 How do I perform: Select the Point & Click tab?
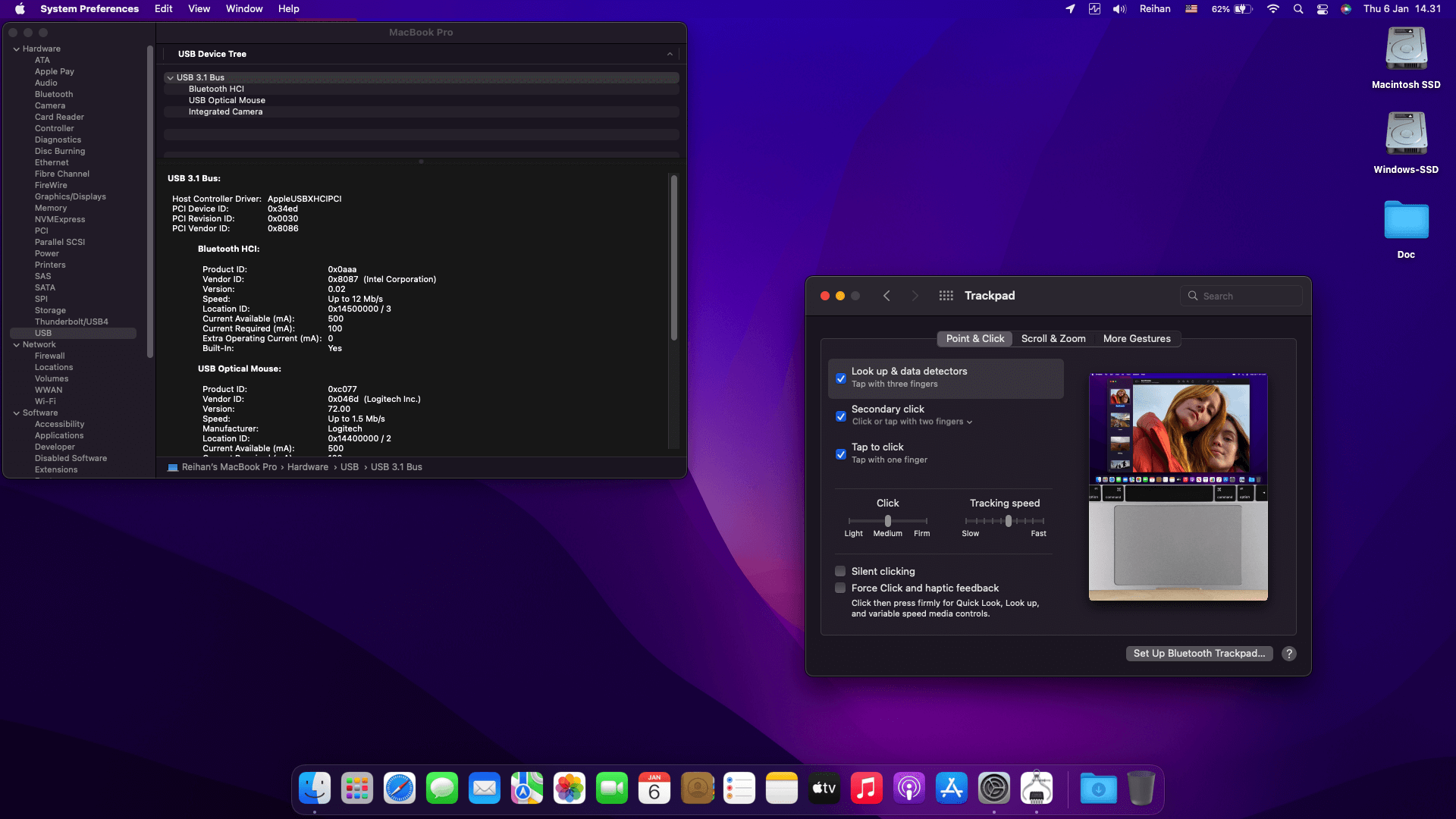coord(974,339)
